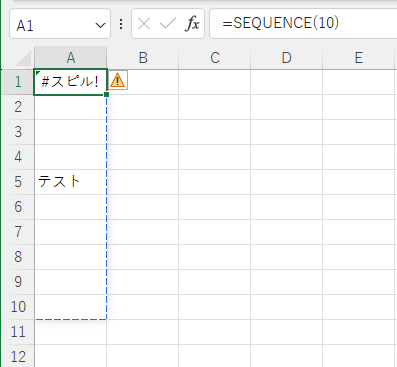
Task: Click the Insert Function fx icon
Action: click(x=192, y=24)
